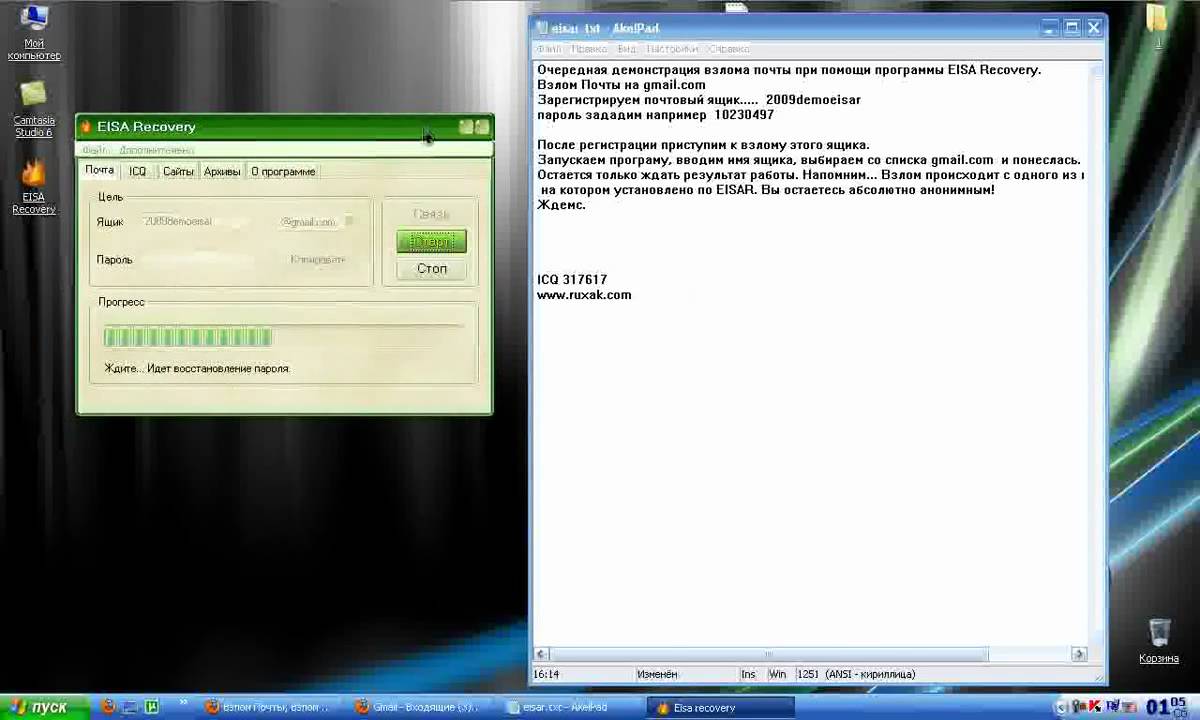
Task: Click the ICQ 317617 line in AkelPad
Action: click(572, 280)
